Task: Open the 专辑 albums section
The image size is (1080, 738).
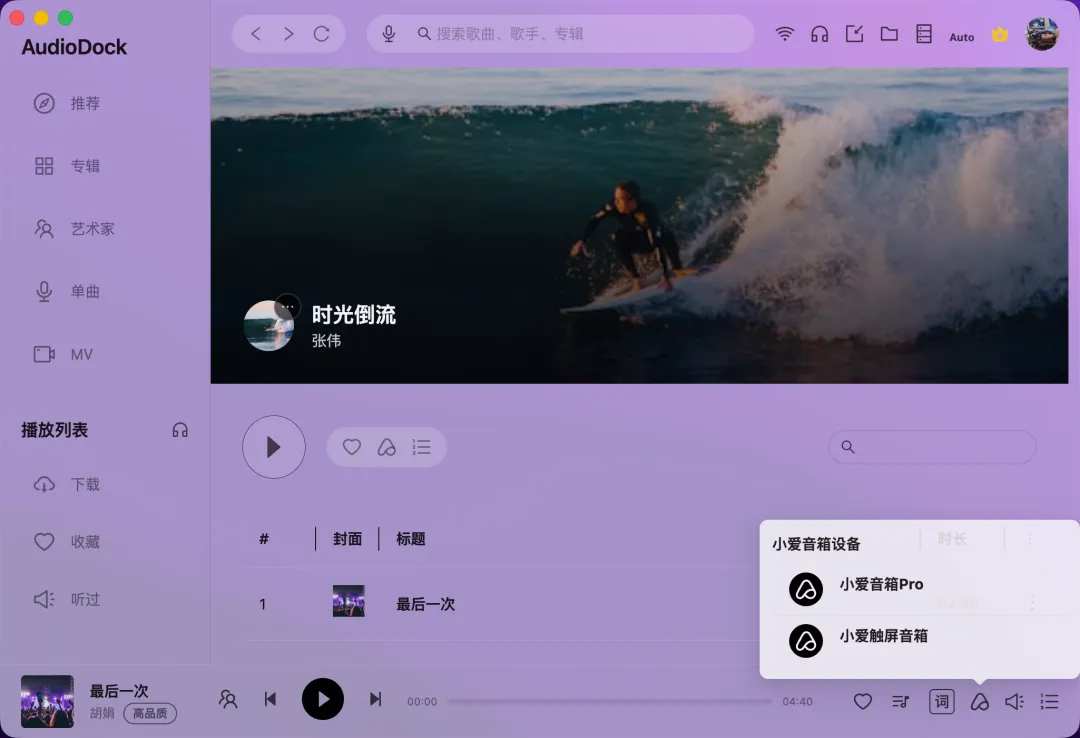Action: [x=67, y=166]
